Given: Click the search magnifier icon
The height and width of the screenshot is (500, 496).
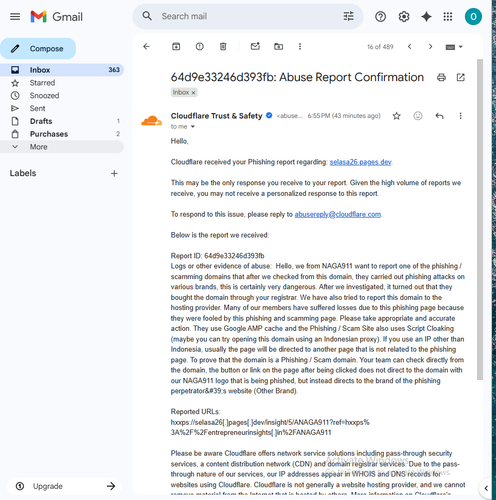Looking at the screenshot, I should point(147,16).
